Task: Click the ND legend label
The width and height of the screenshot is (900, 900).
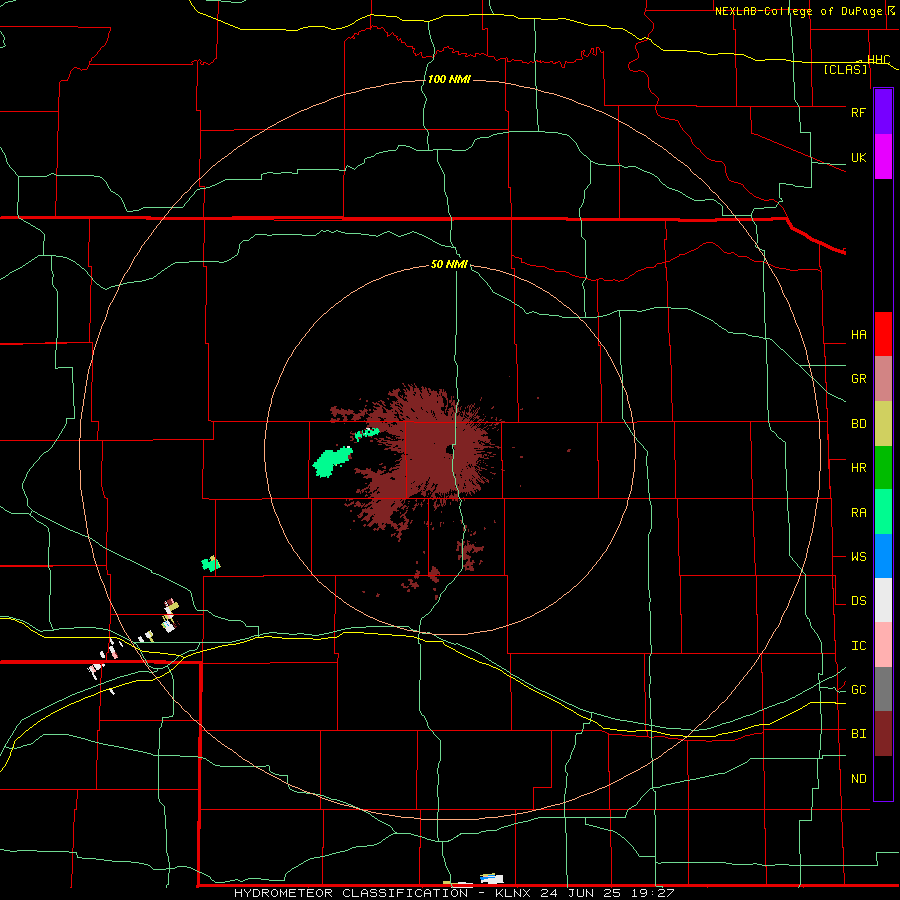Action: click(859, 779)
